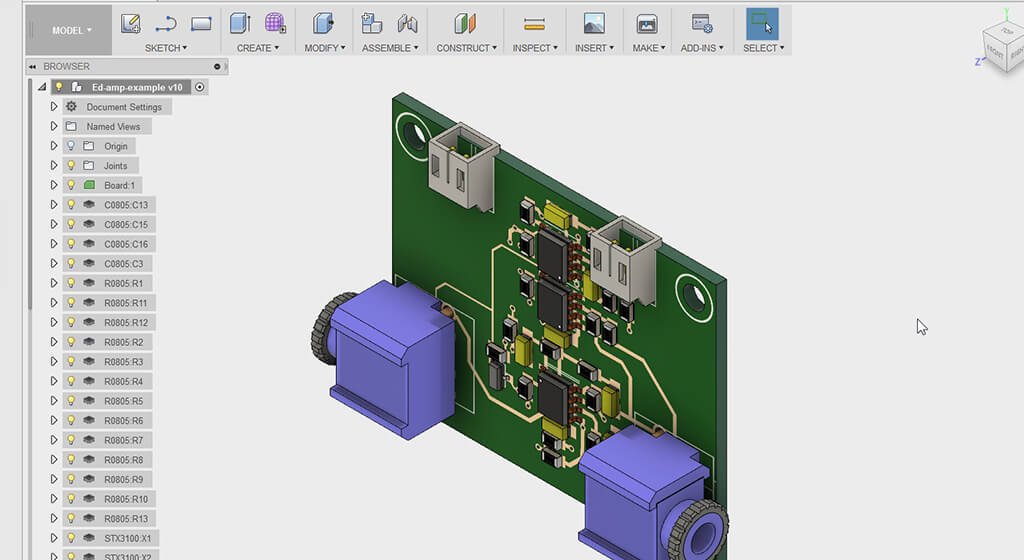Expand the Document Settings node

click(54, 106)
